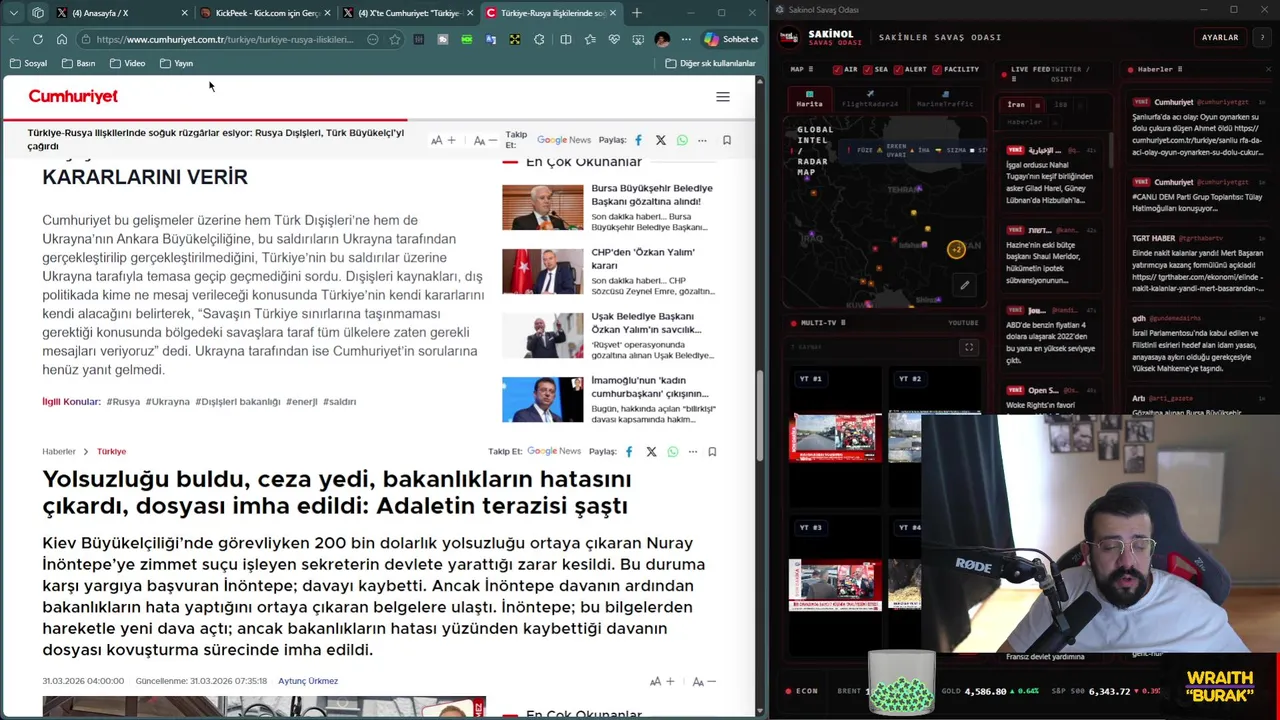The image size is (1280, 720).
Task: Switch to X'te Cumhuriyet browser tab
Action: 407,13
